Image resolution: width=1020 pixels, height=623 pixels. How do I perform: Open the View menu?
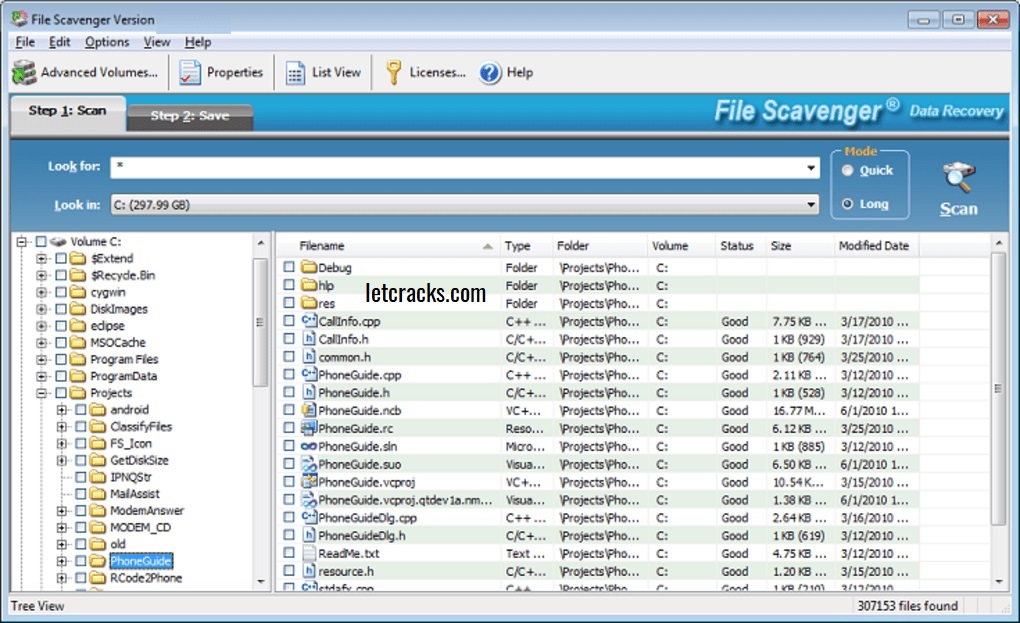[x=157, y=42]
